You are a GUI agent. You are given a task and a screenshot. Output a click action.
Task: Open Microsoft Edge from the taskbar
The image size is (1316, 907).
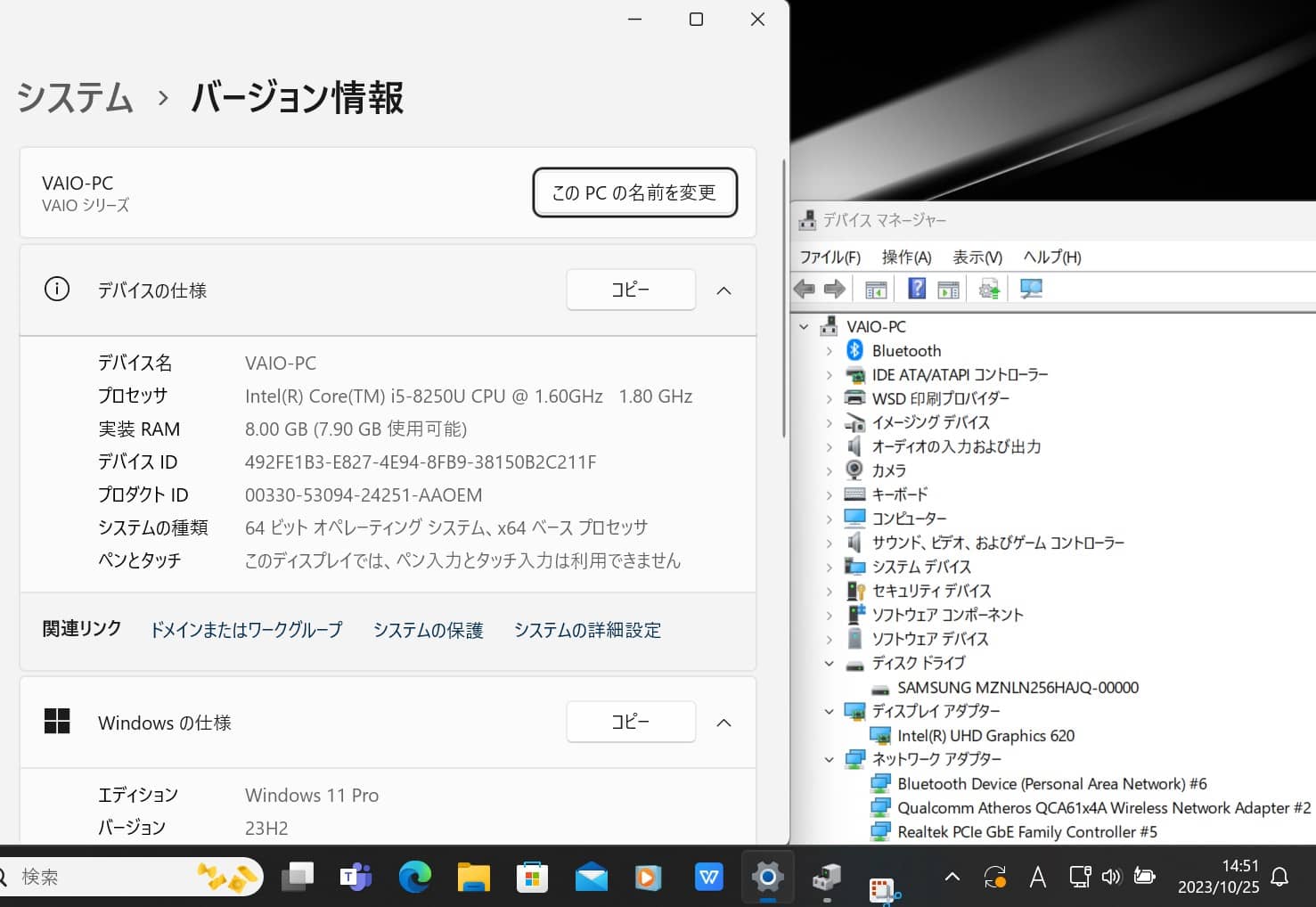[x=414, y=878]
